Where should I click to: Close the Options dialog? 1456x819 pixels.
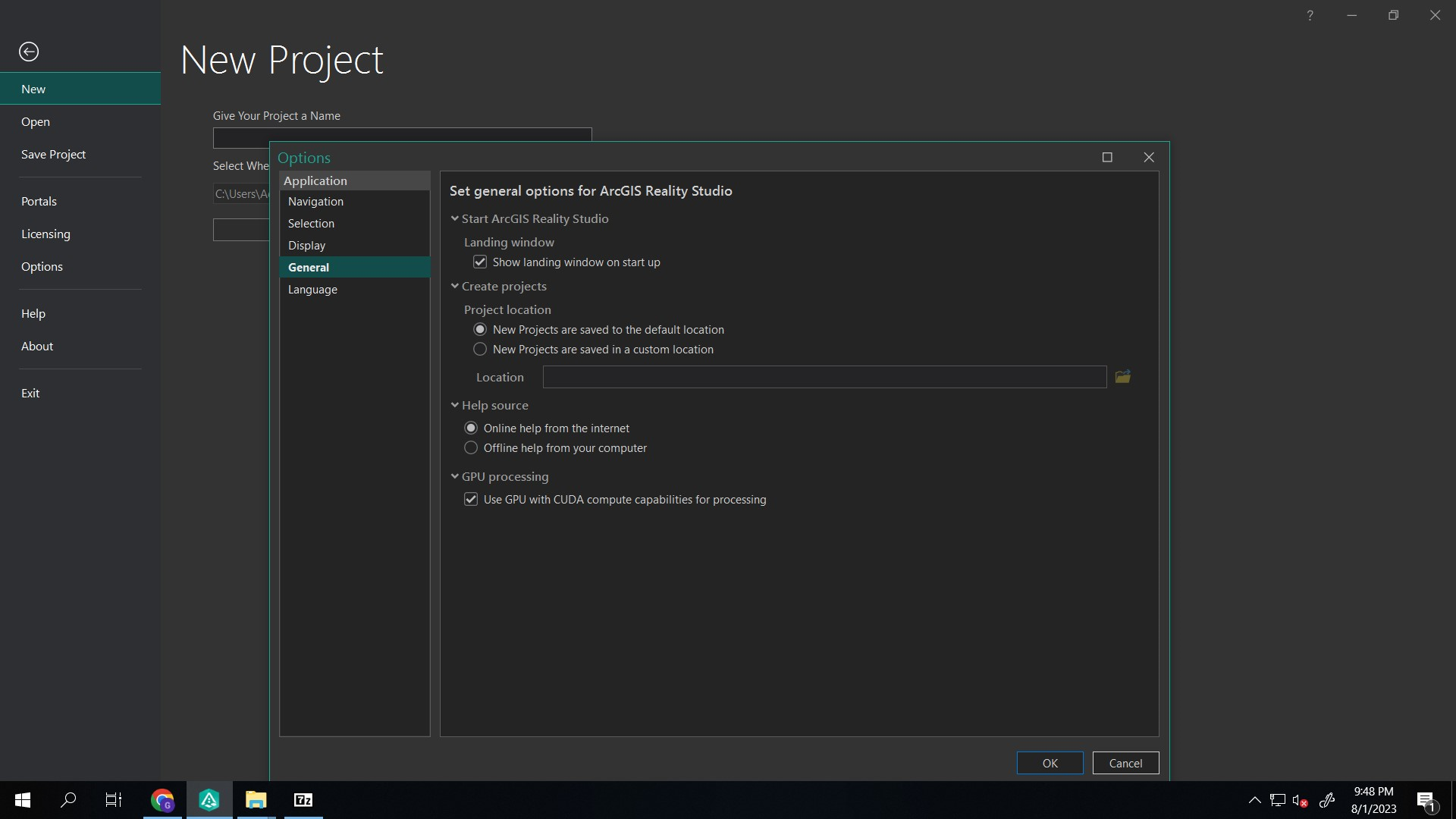click(x=1149, y=158)
